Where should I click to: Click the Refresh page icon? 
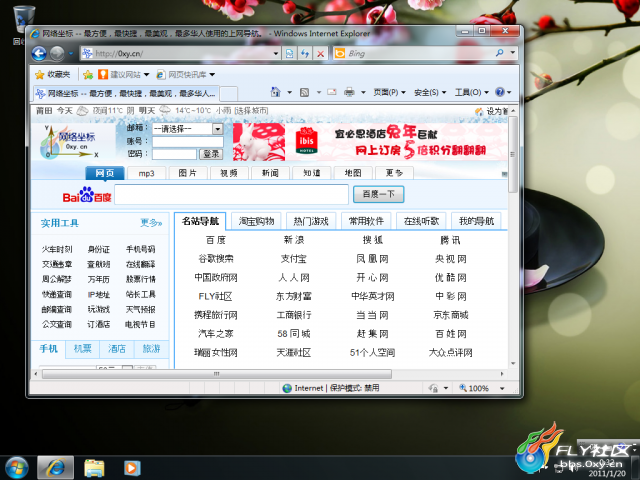[x=305, y=53]
